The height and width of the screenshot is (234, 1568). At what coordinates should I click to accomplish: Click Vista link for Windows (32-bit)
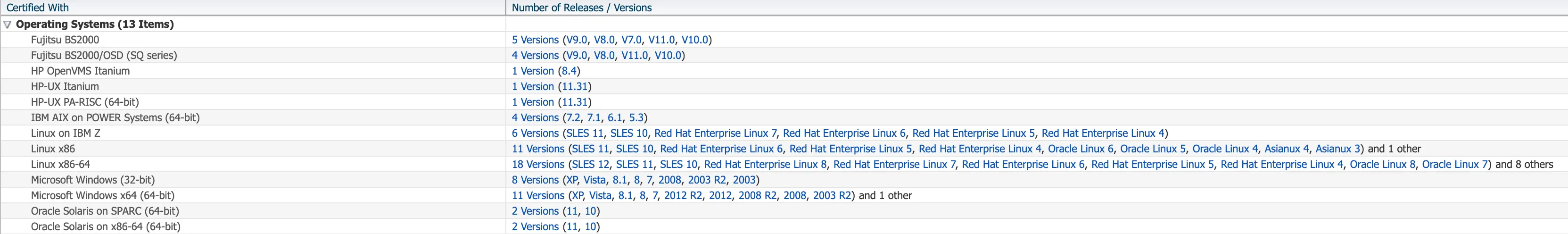pos(594,180)
